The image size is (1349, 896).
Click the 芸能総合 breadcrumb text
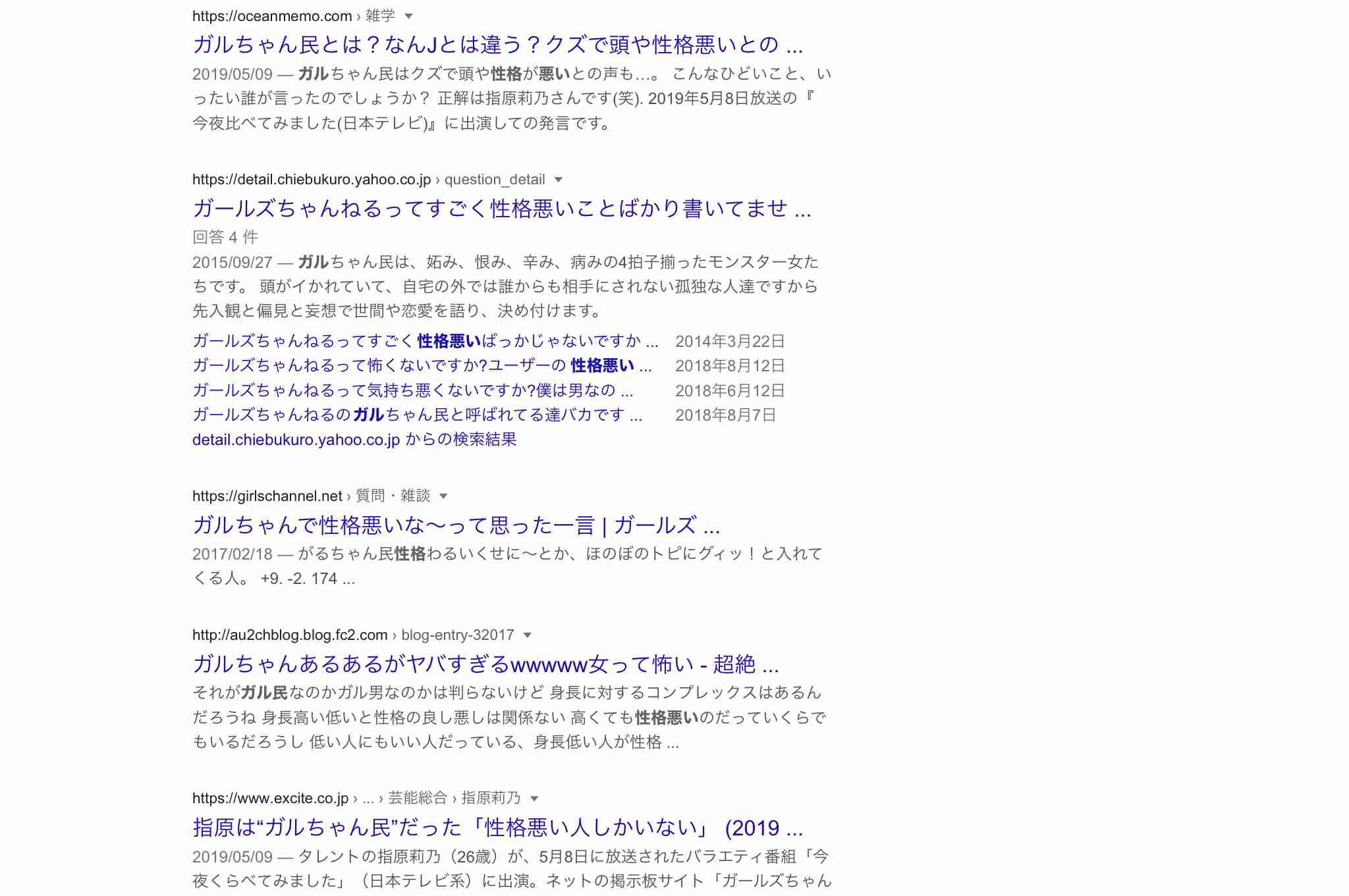pyautogui.click(x=418, y=799)
